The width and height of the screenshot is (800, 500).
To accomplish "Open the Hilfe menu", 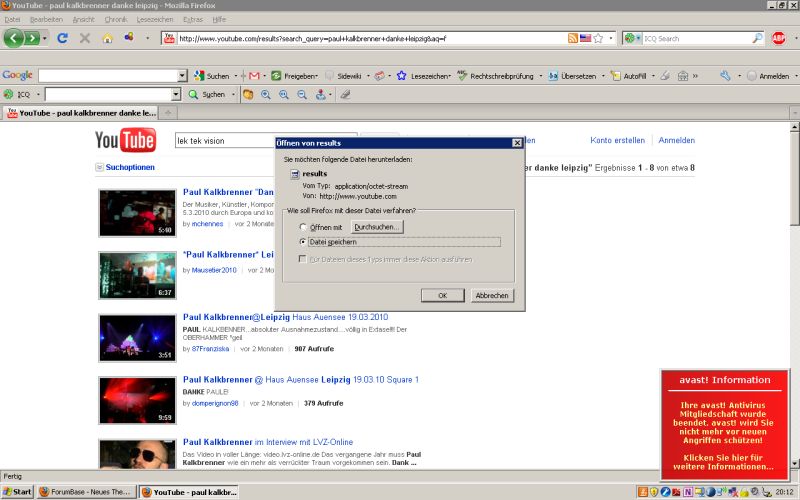I will pos(219,19).
